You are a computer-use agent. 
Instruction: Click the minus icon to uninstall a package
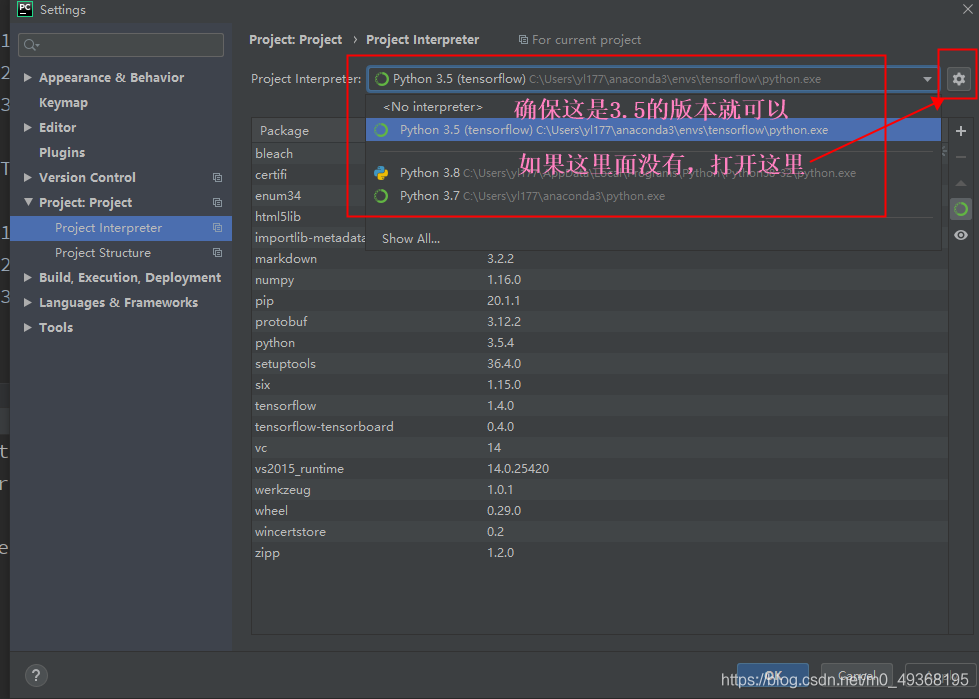click(x=961, y=157)
